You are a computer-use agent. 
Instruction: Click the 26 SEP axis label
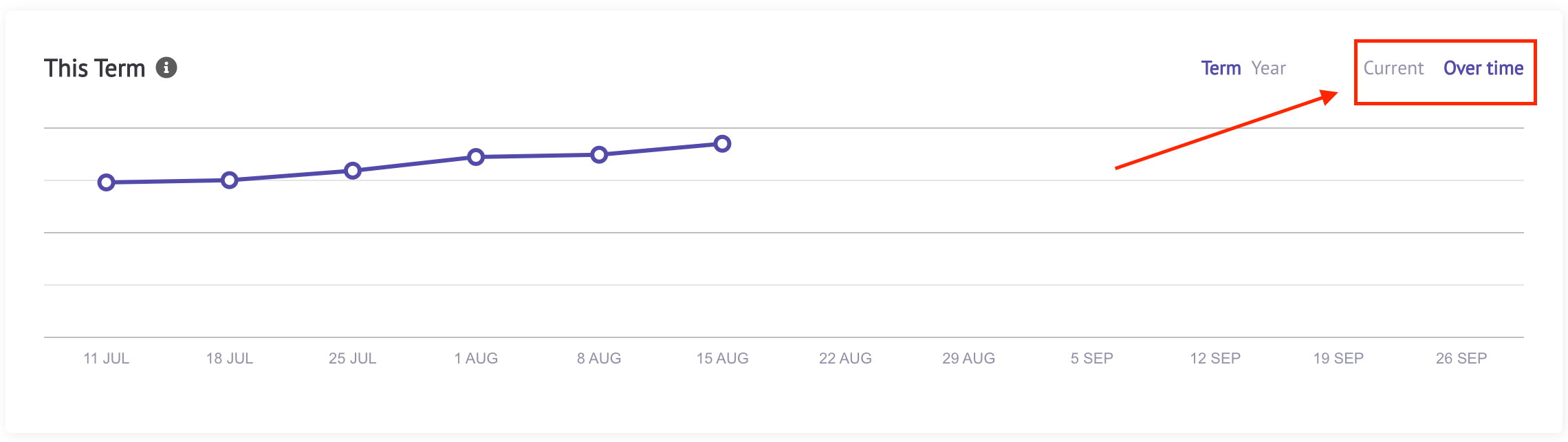pyautogui.click(x=1461, y=358)
